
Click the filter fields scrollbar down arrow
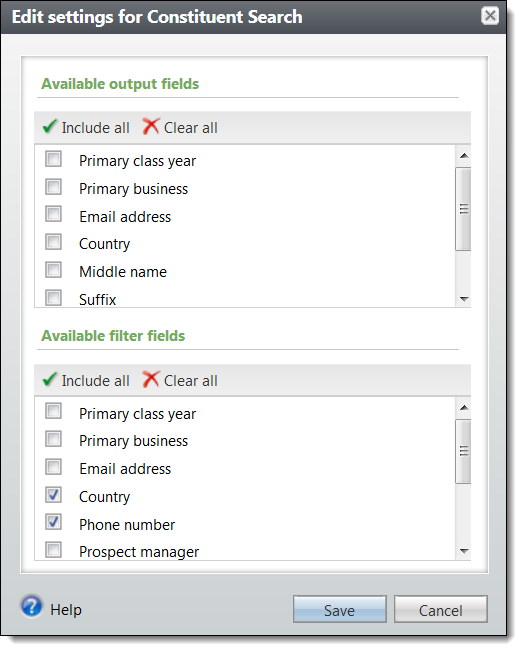tap(464, 551)
